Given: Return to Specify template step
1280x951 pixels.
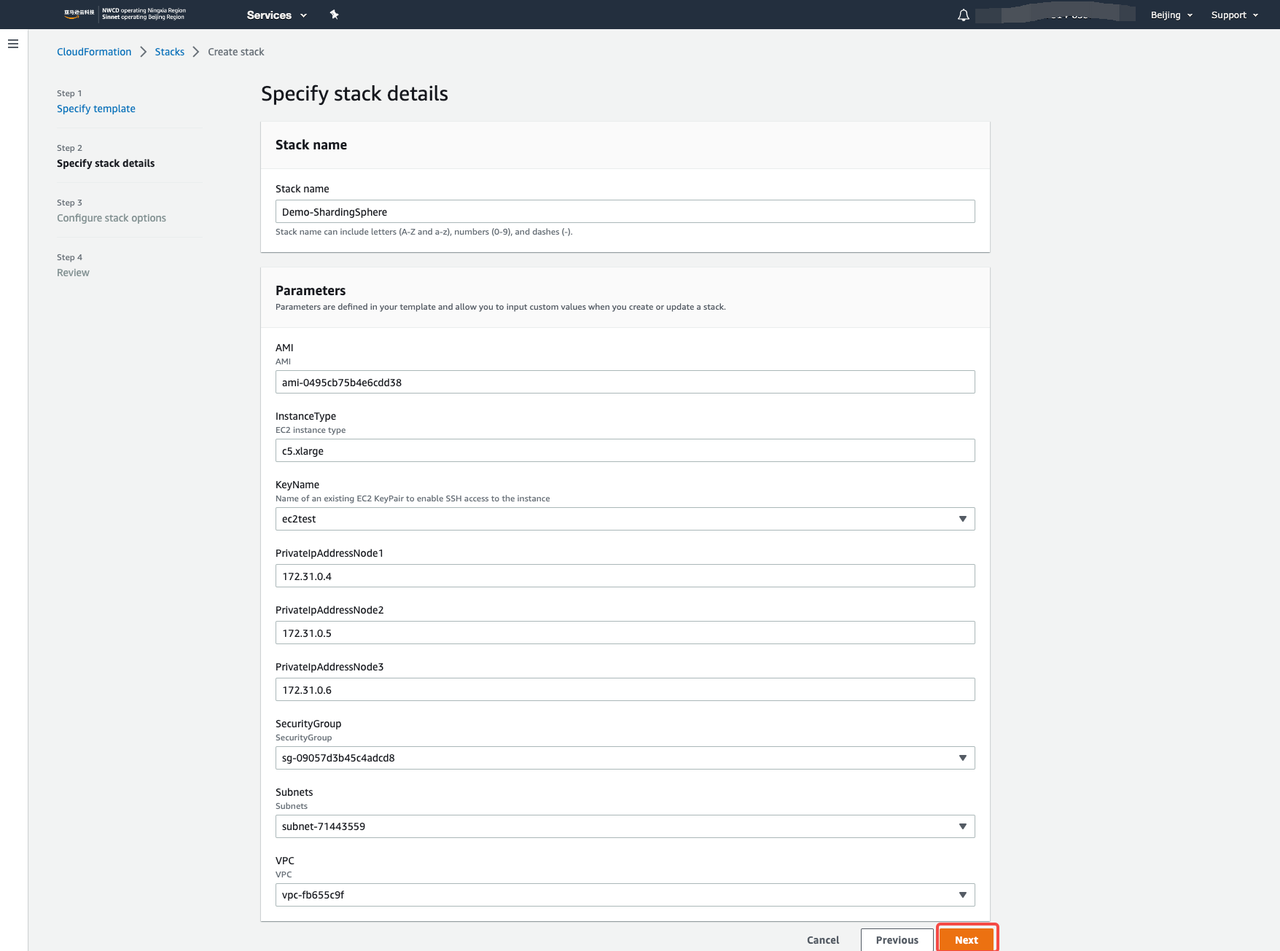Looking at the screenshot, I should [96, 109].
